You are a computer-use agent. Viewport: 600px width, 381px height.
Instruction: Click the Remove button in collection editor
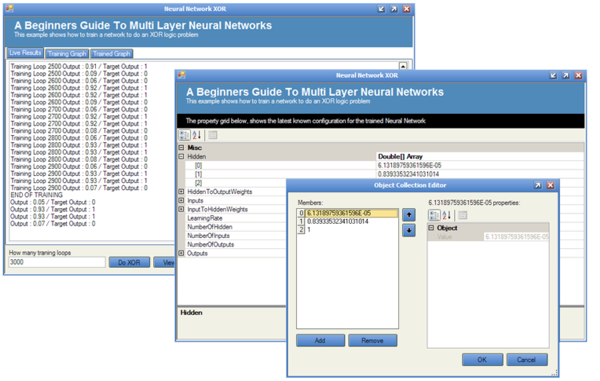click(372, 340)
